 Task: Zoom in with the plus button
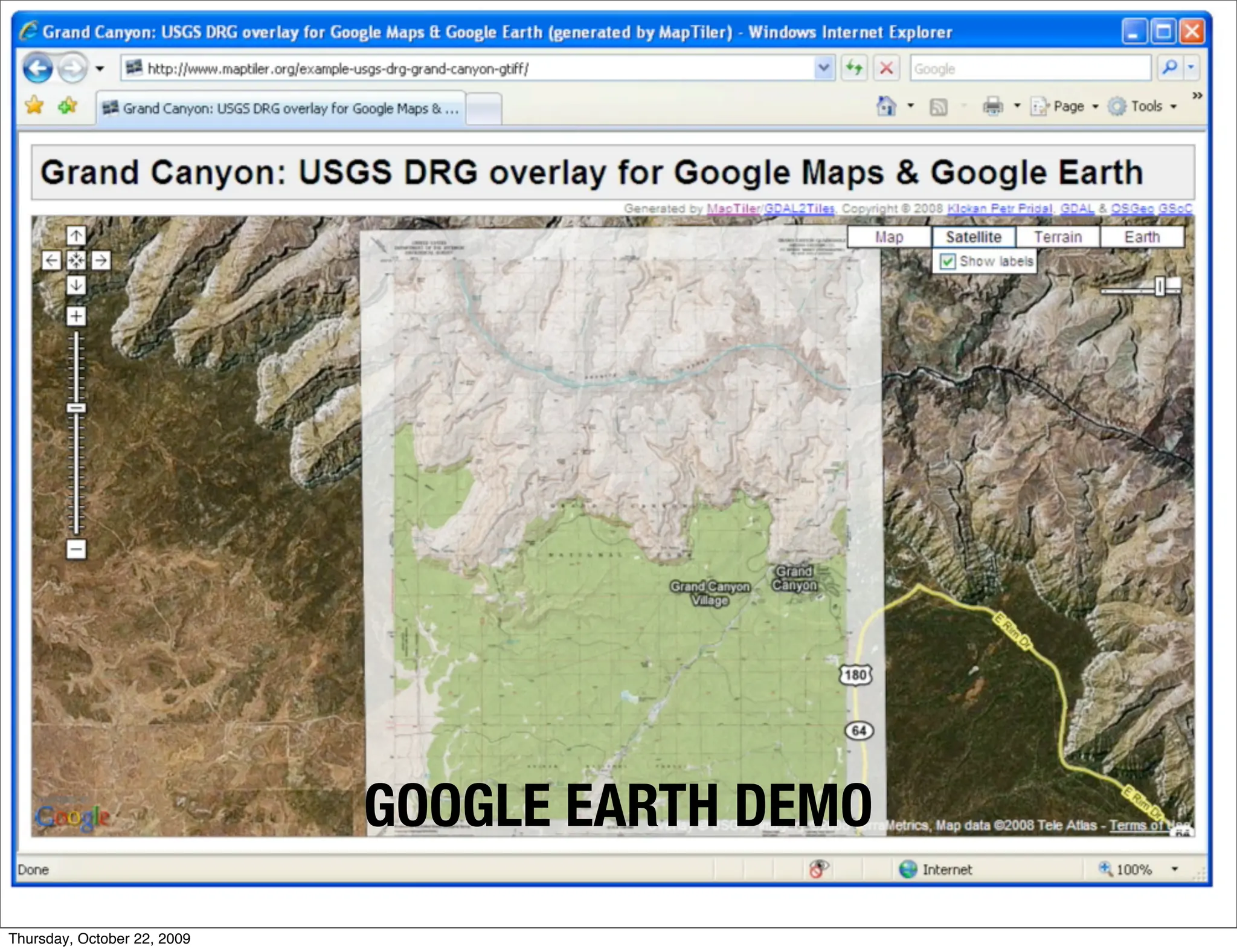76,316
